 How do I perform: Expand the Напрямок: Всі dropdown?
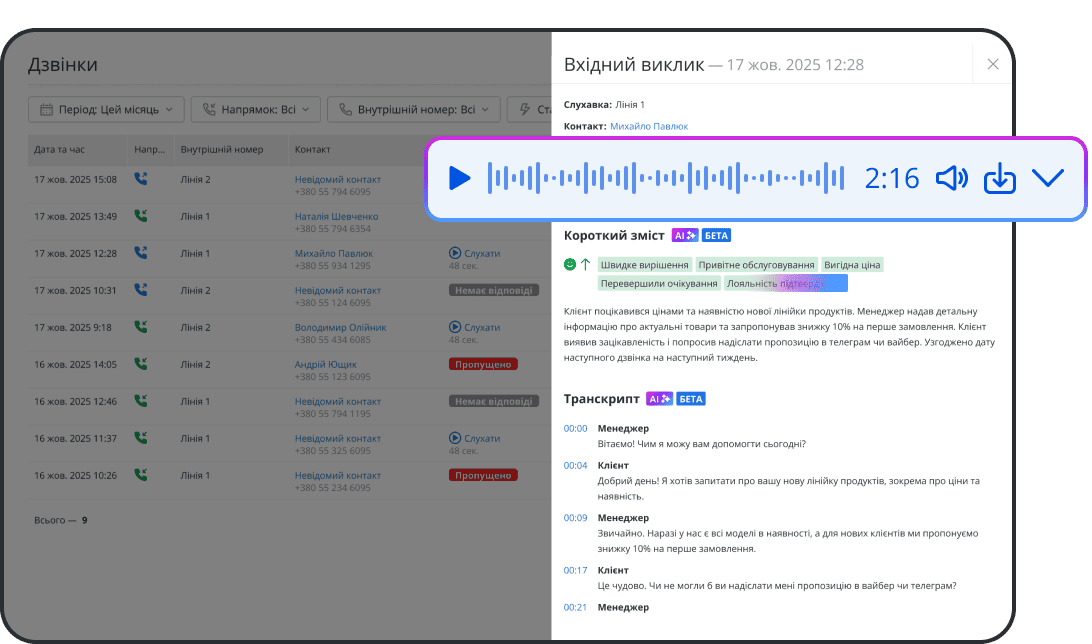256,109
